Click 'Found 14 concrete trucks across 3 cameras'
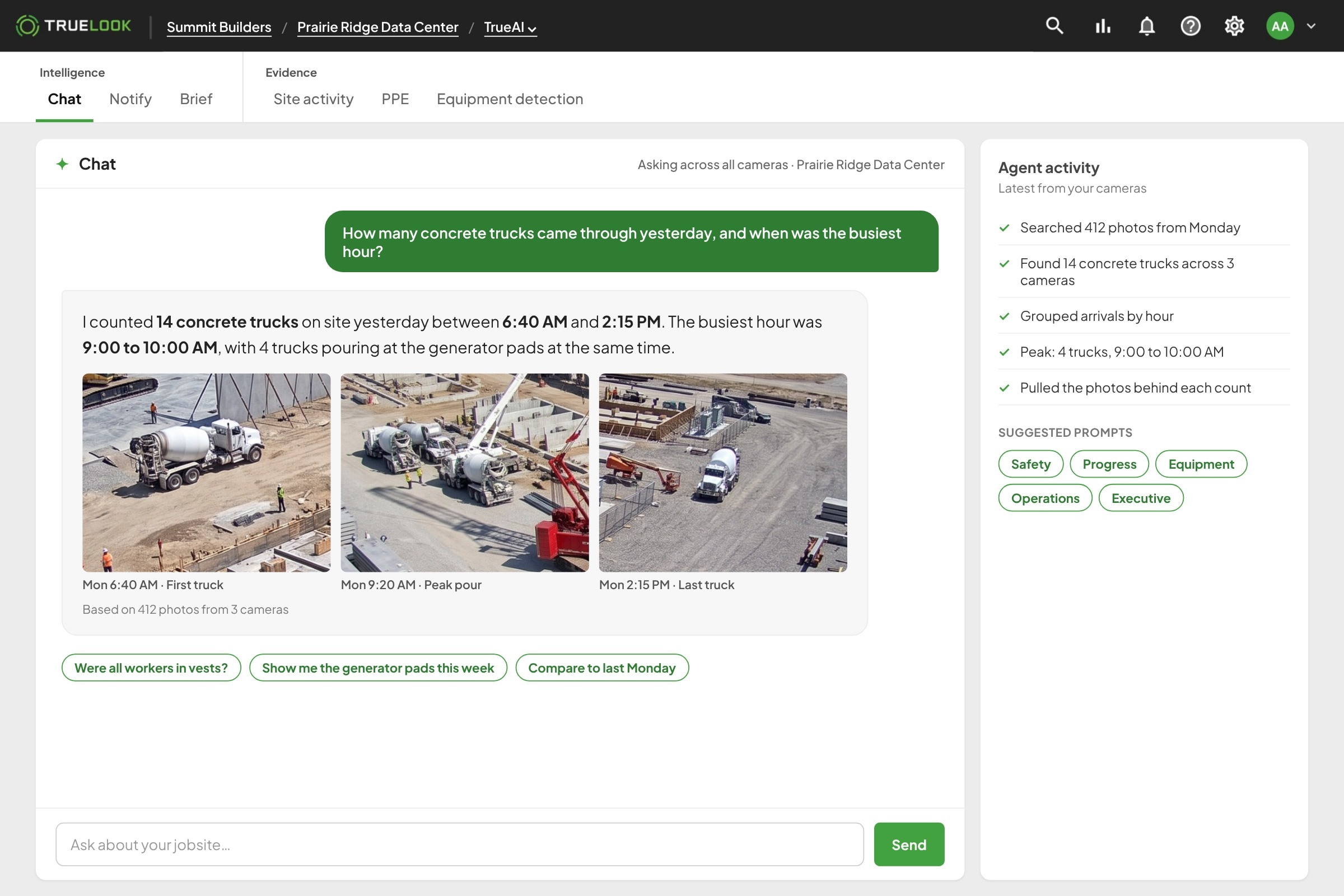The image size is (1344, 896). click(1144, 272)
